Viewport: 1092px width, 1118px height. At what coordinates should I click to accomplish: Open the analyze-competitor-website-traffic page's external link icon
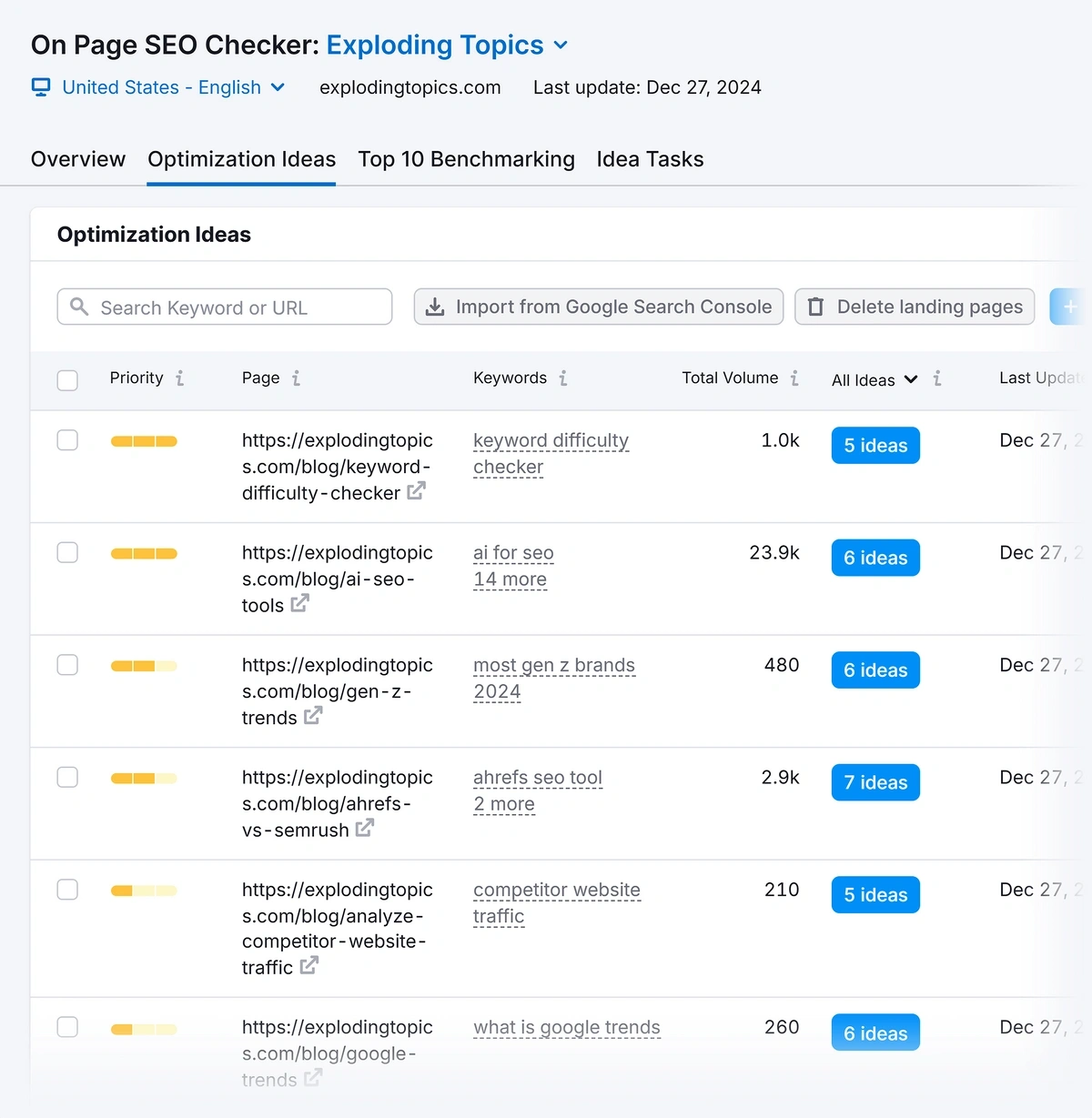tap(308, 965)
